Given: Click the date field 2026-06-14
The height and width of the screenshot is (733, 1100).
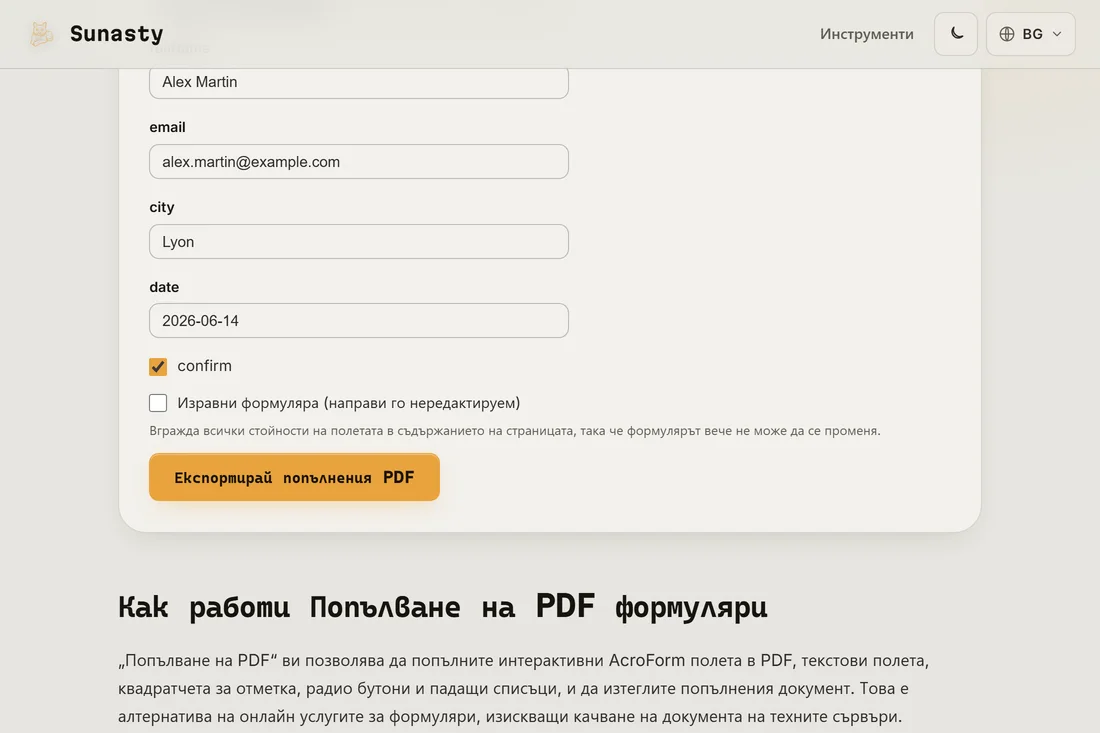Looking at the screenshot, I should (x=358, y=321).
